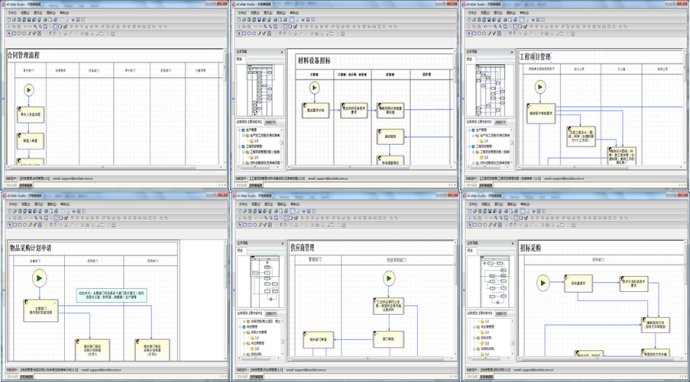Switch to second navigation tab in 材料设备招标 window

coord(272,122)
